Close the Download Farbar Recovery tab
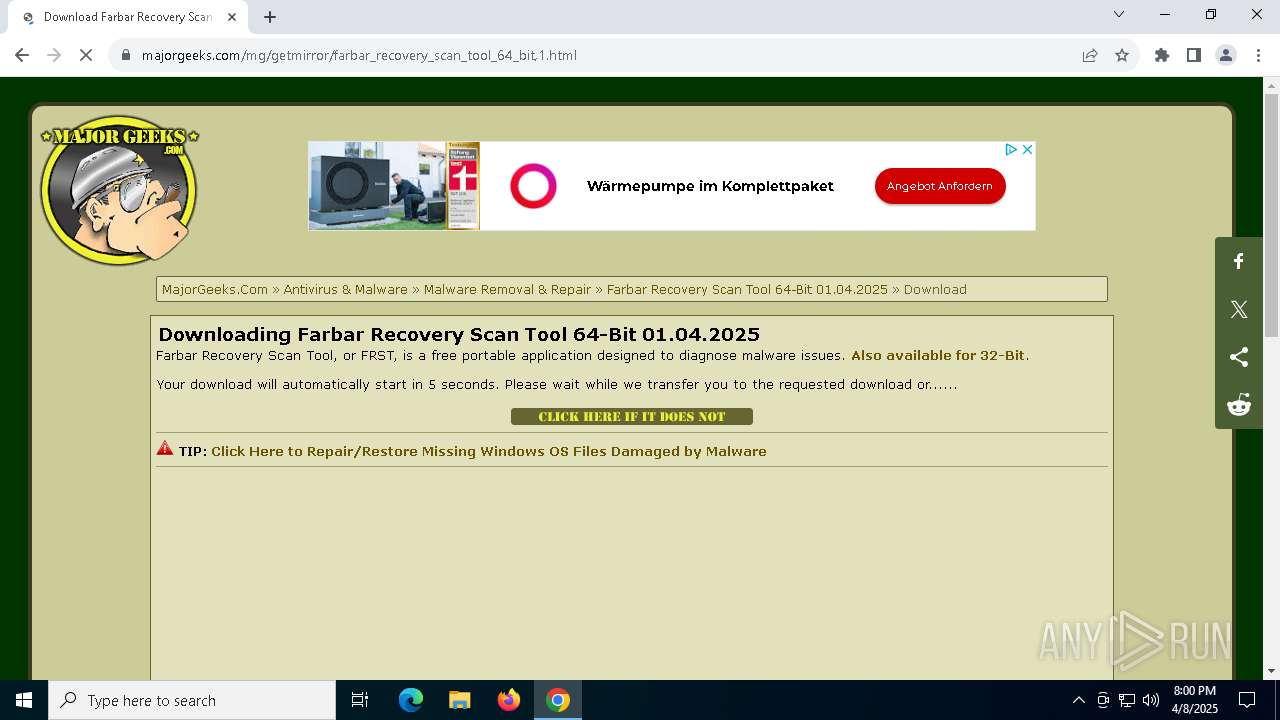The height and width of the screenshot is (720, 1280). (232, 17)
